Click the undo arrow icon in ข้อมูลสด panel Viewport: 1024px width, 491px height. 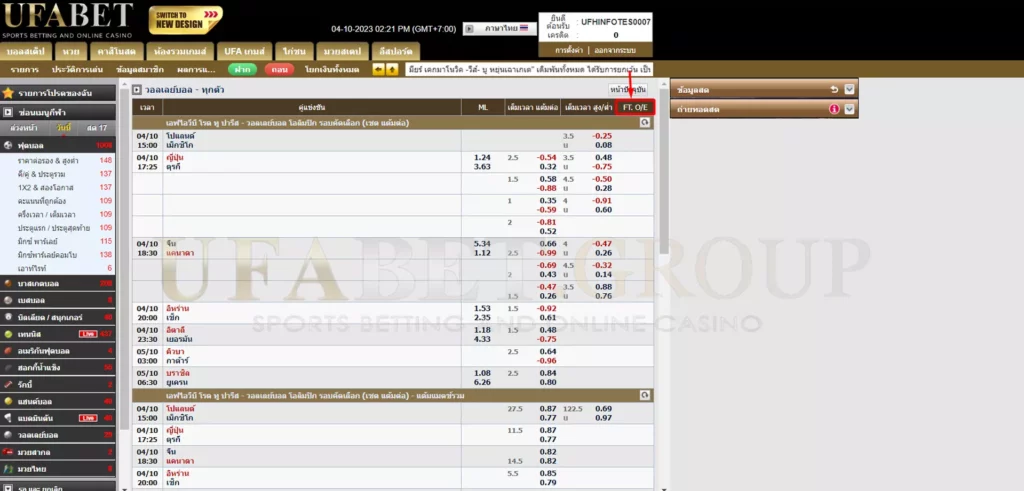coord(835,89)
